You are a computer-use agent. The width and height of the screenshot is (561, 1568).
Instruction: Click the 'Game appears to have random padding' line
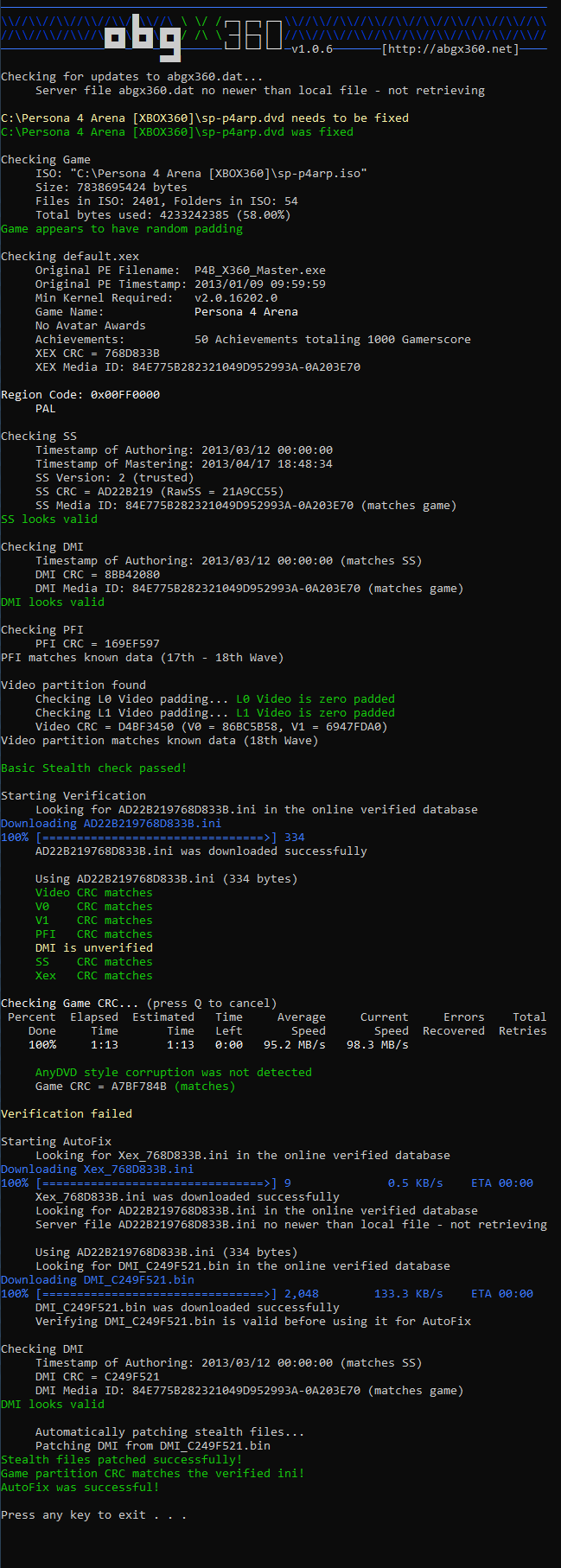tap(122, 229)
